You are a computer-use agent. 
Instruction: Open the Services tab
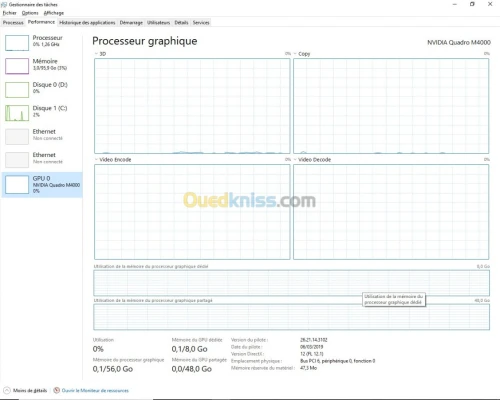point(201,23)
